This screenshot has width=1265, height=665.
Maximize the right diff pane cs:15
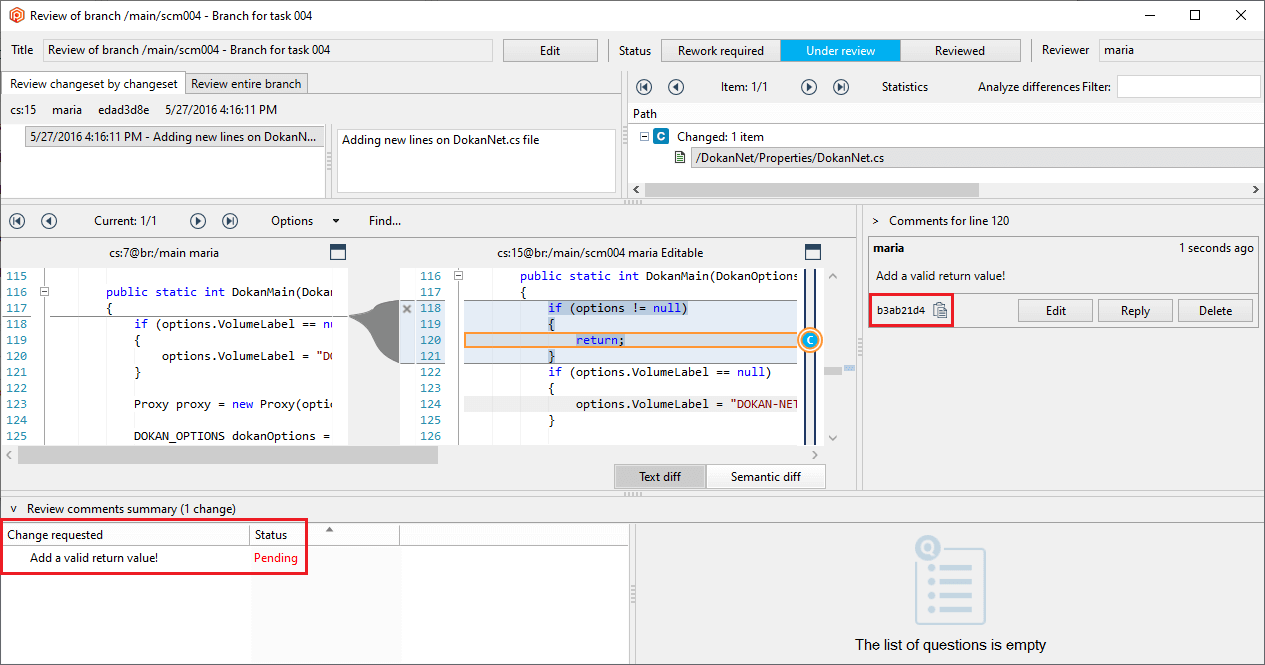tap(813, 252)
